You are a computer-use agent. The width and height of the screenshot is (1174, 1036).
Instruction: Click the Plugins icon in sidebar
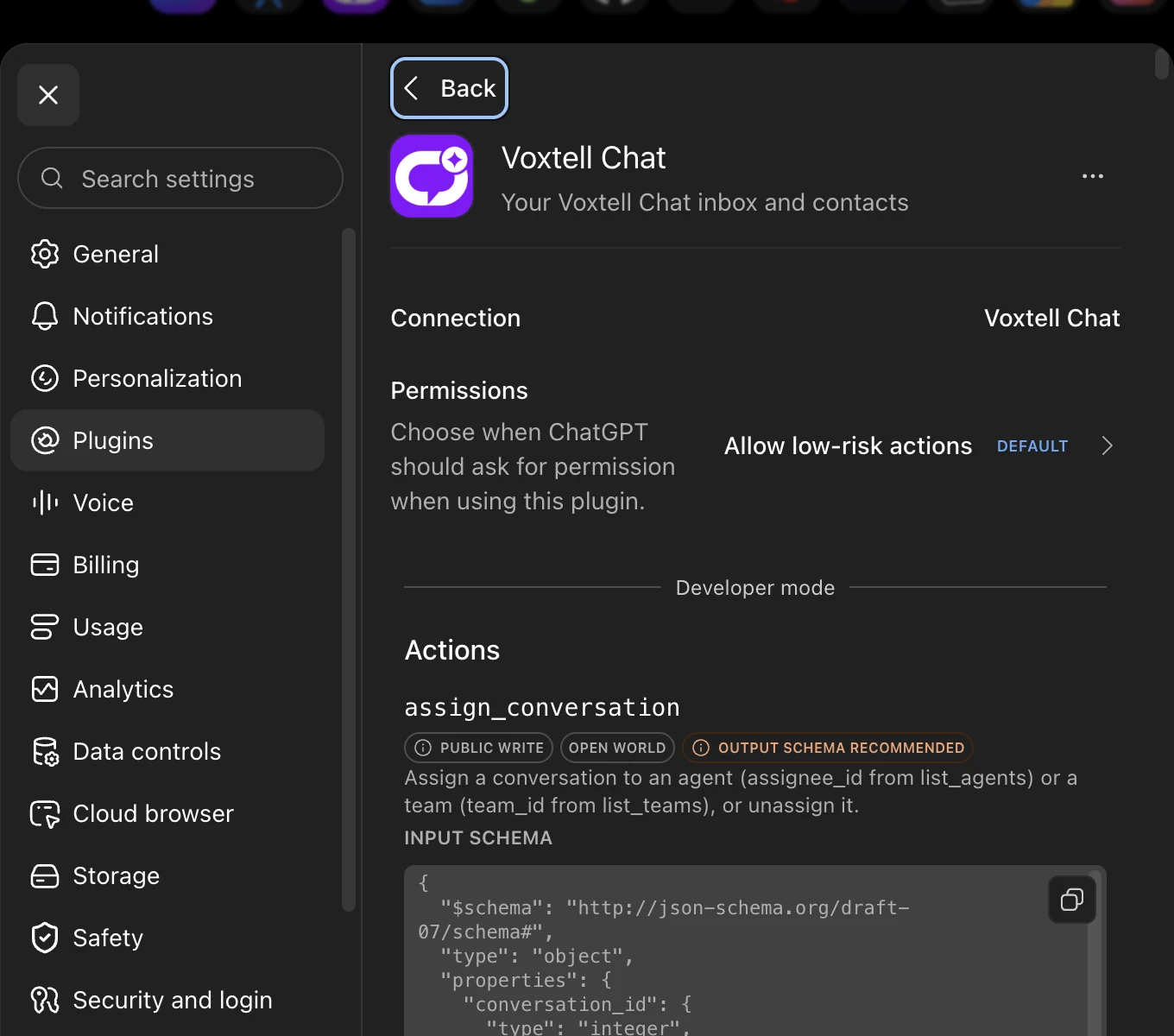[x=45, y=440]
